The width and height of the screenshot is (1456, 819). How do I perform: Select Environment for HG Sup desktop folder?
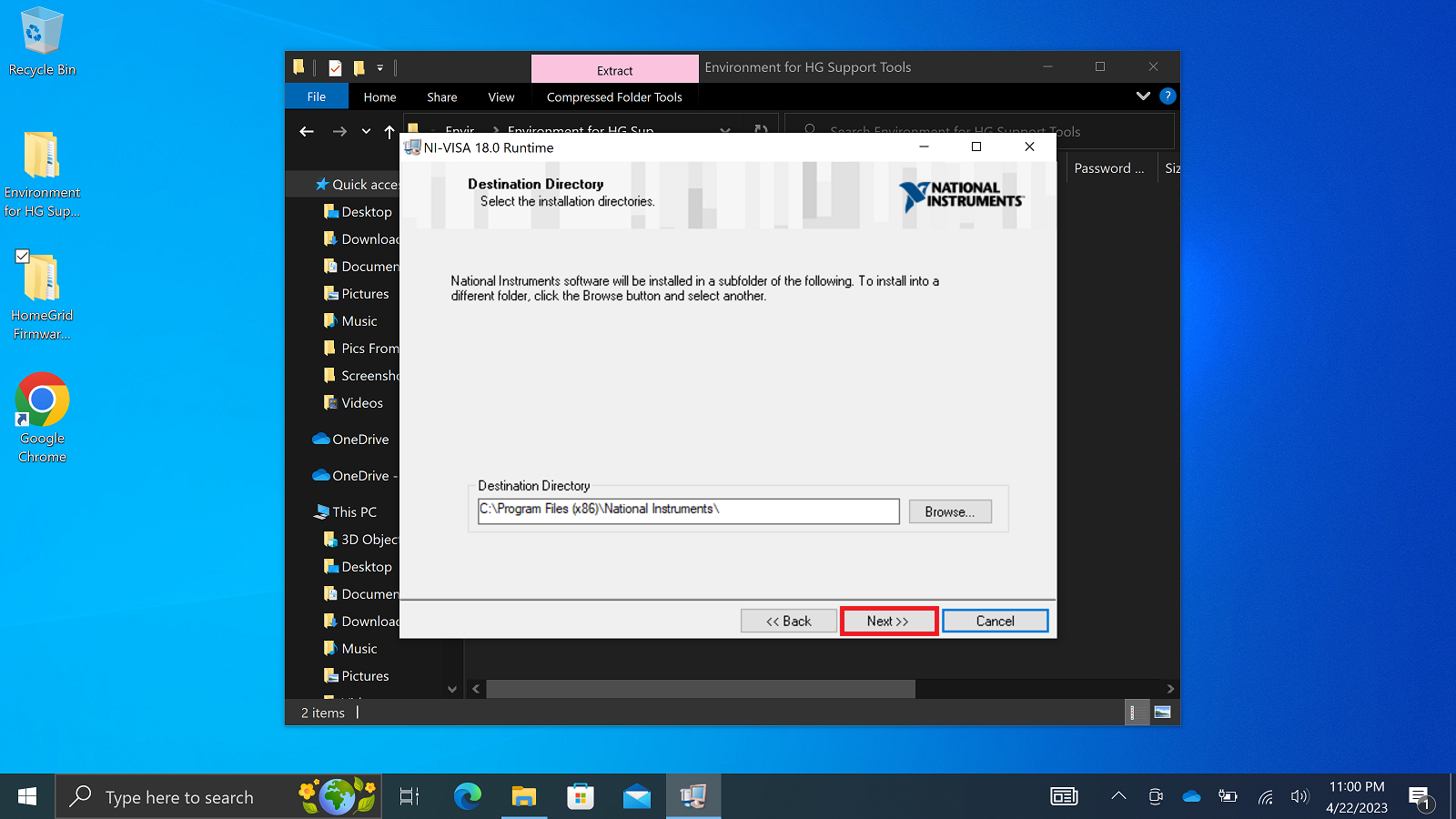(x=42, y=175)
